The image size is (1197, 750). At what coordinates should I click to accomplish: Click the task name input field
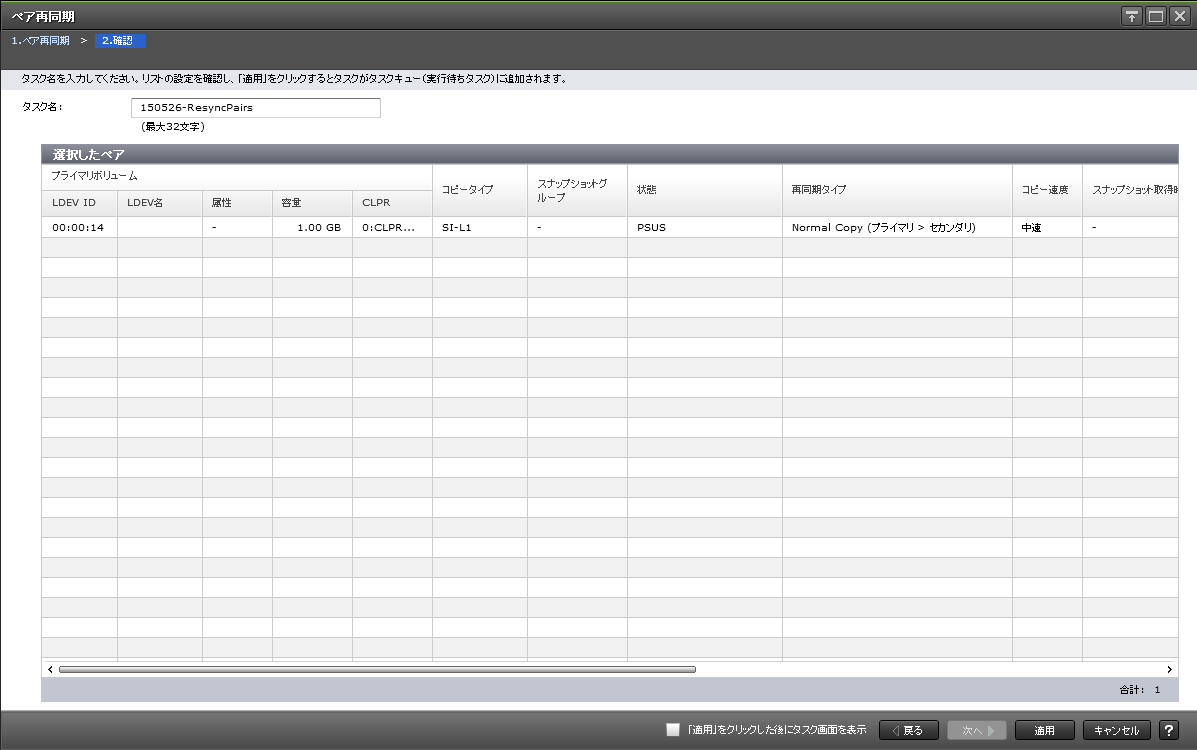(255, 108)
